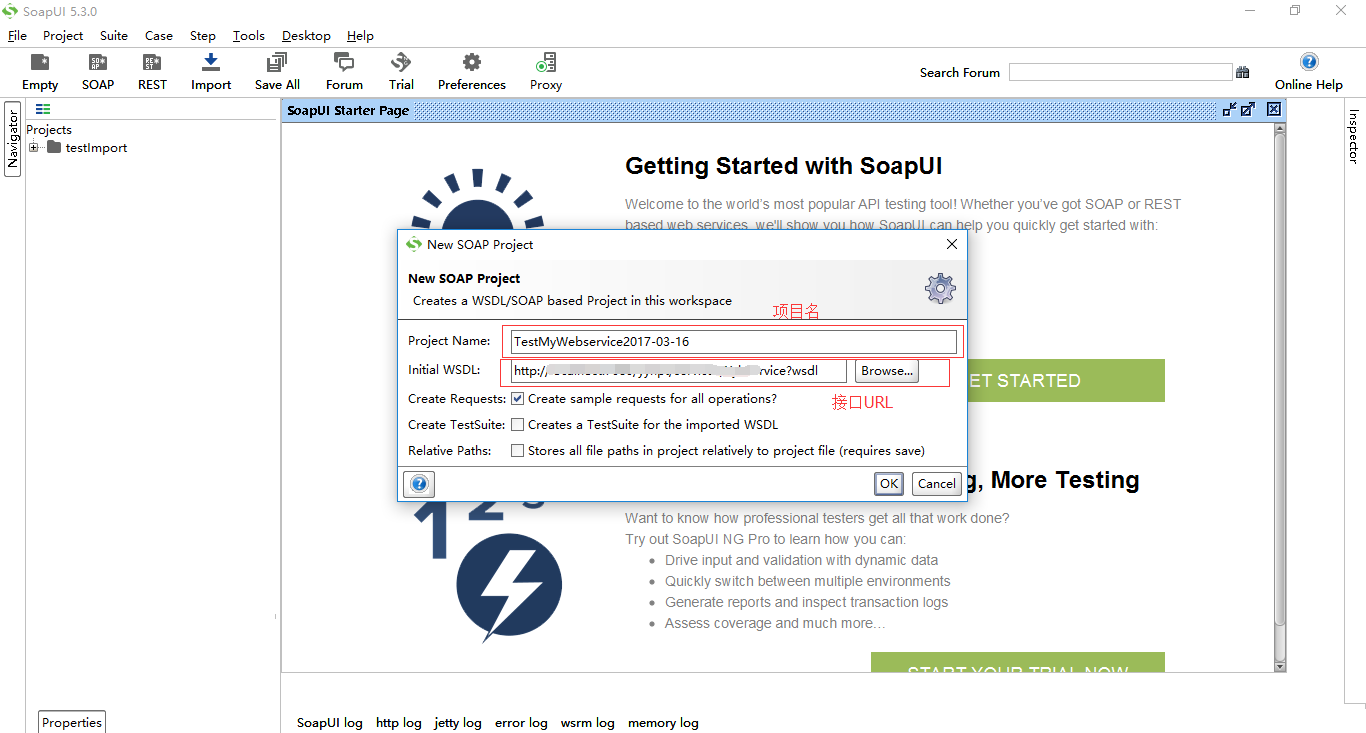This screenshot has width=1366, height=733.
Task: Click the gear icon in the New SOAP Project dialog
Action: [x=939, y=288]
